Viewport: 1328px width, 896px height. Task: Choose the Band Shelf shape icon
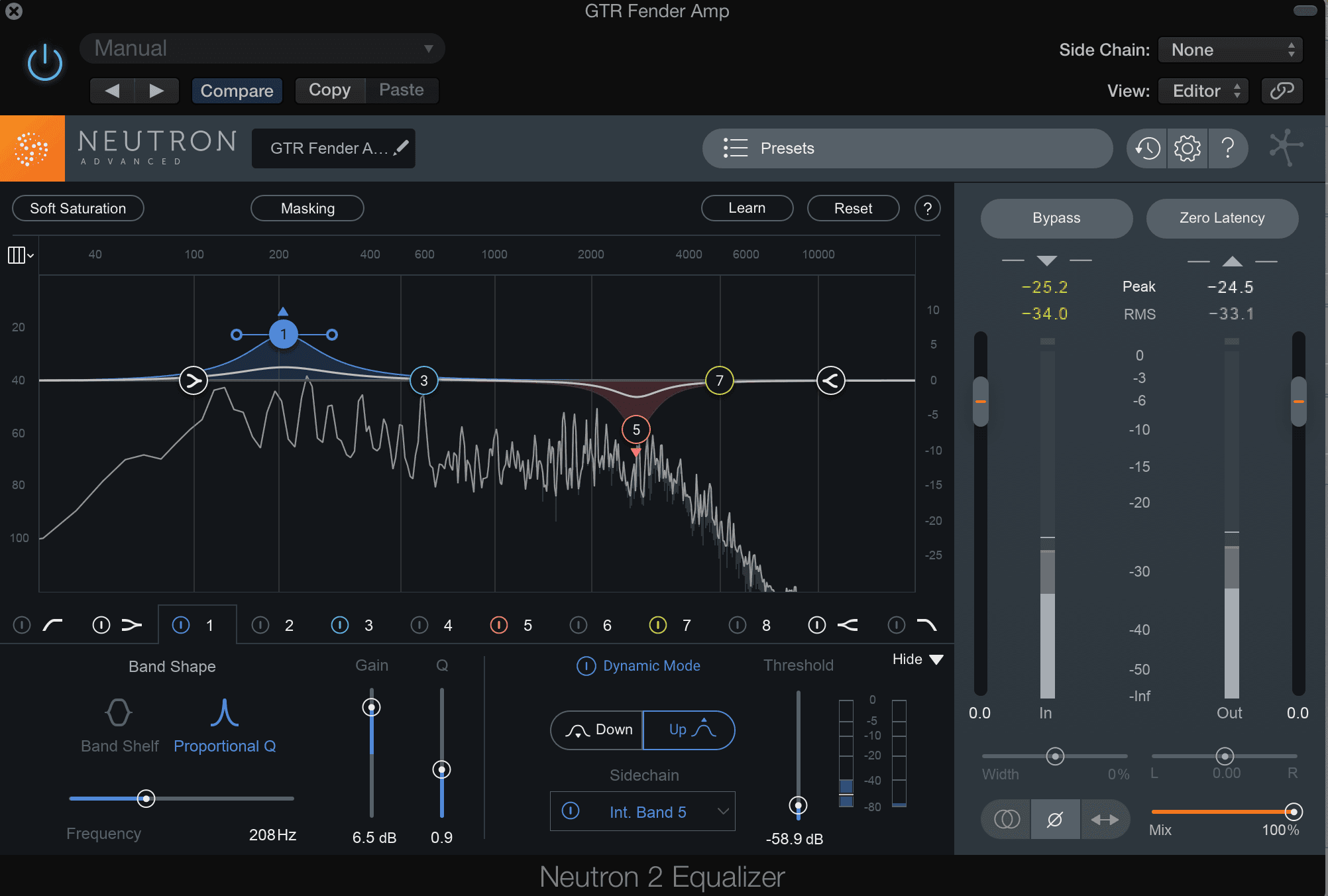119,712
